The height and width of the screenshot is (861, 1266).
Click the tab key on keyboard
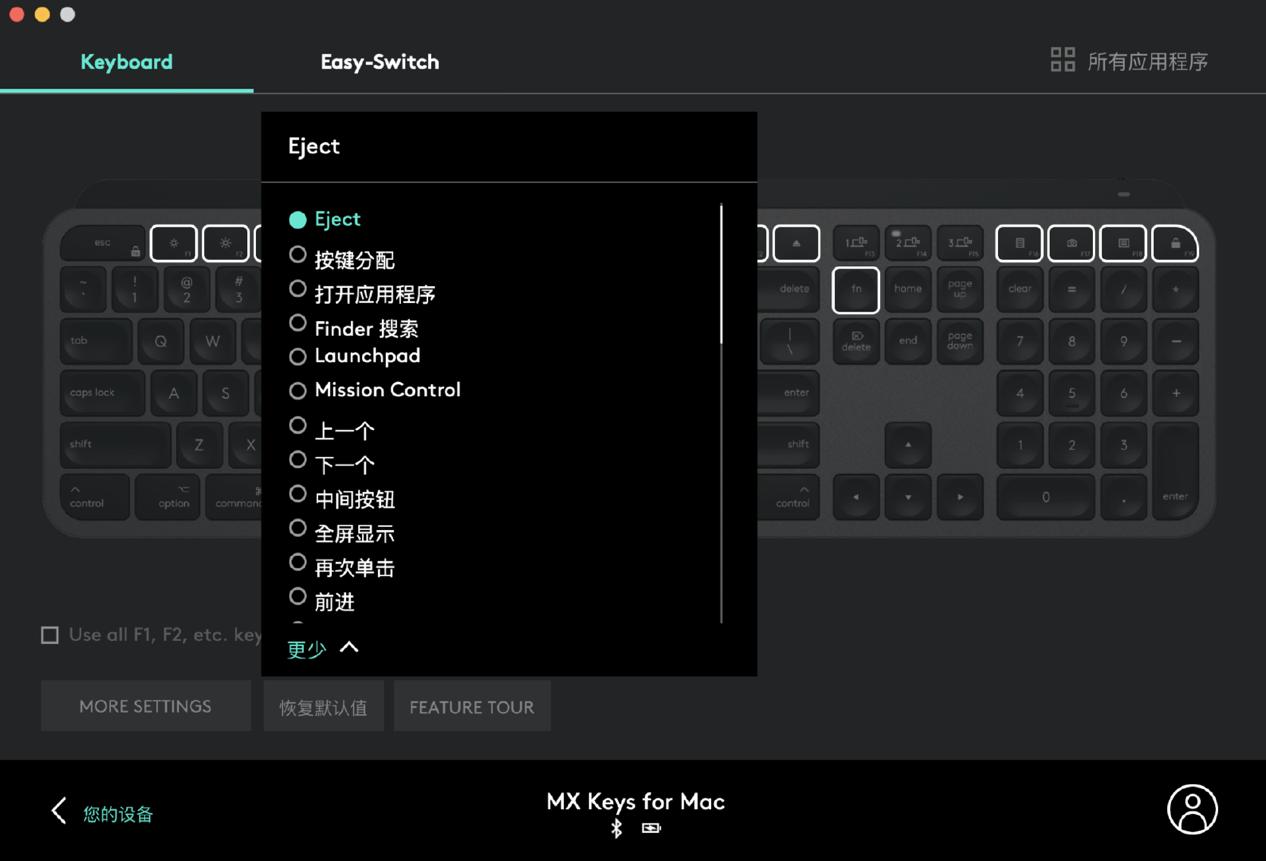[x=96, y=341]
